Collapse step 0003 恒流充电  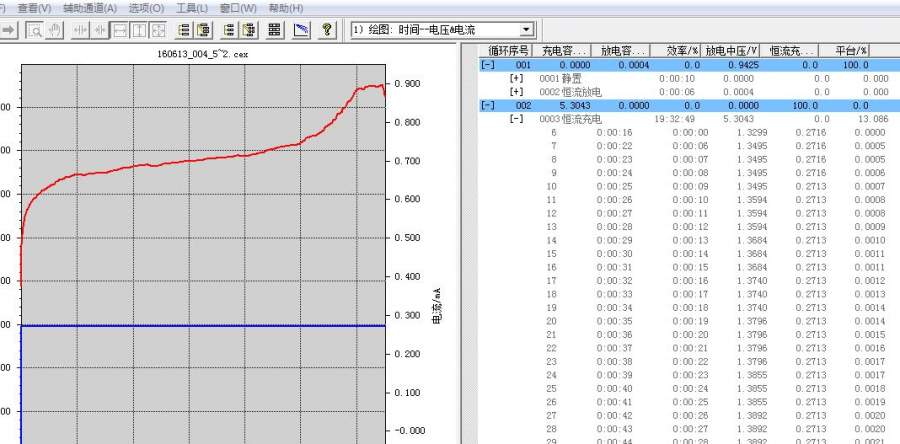(x=517, y=119)
